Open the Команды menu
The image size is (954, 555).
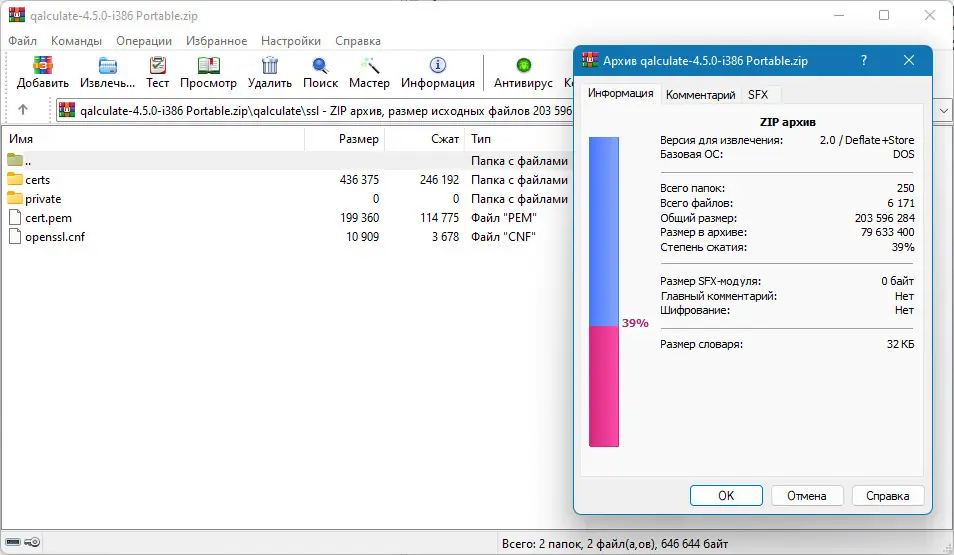point(76,41)
